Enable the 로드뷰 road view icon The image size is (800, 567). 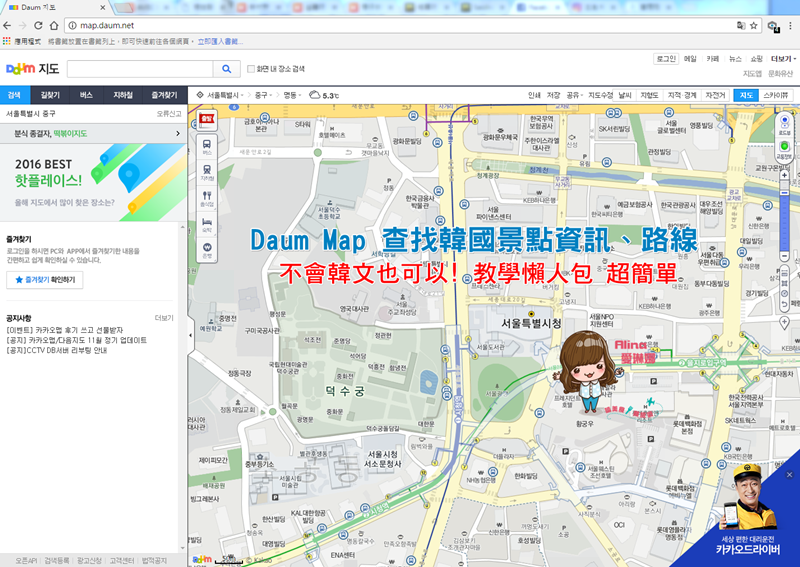click(x=784, y=124)
